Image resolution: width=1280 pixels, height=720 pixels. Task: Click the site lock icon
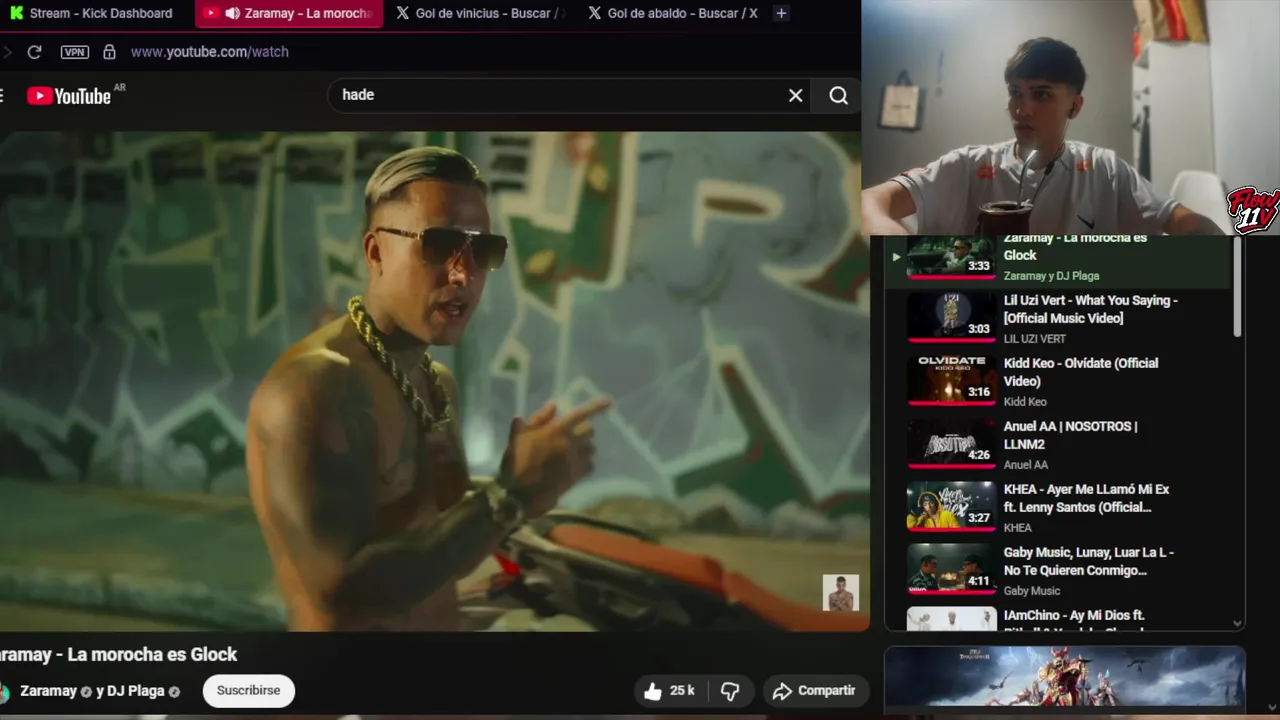[x=109, y=52]
